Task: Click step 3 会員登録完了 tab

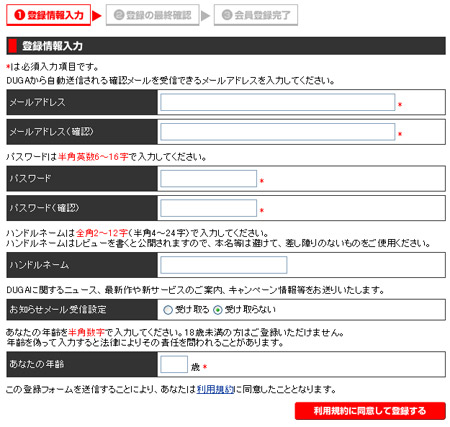Action: (x=256, y=15)
